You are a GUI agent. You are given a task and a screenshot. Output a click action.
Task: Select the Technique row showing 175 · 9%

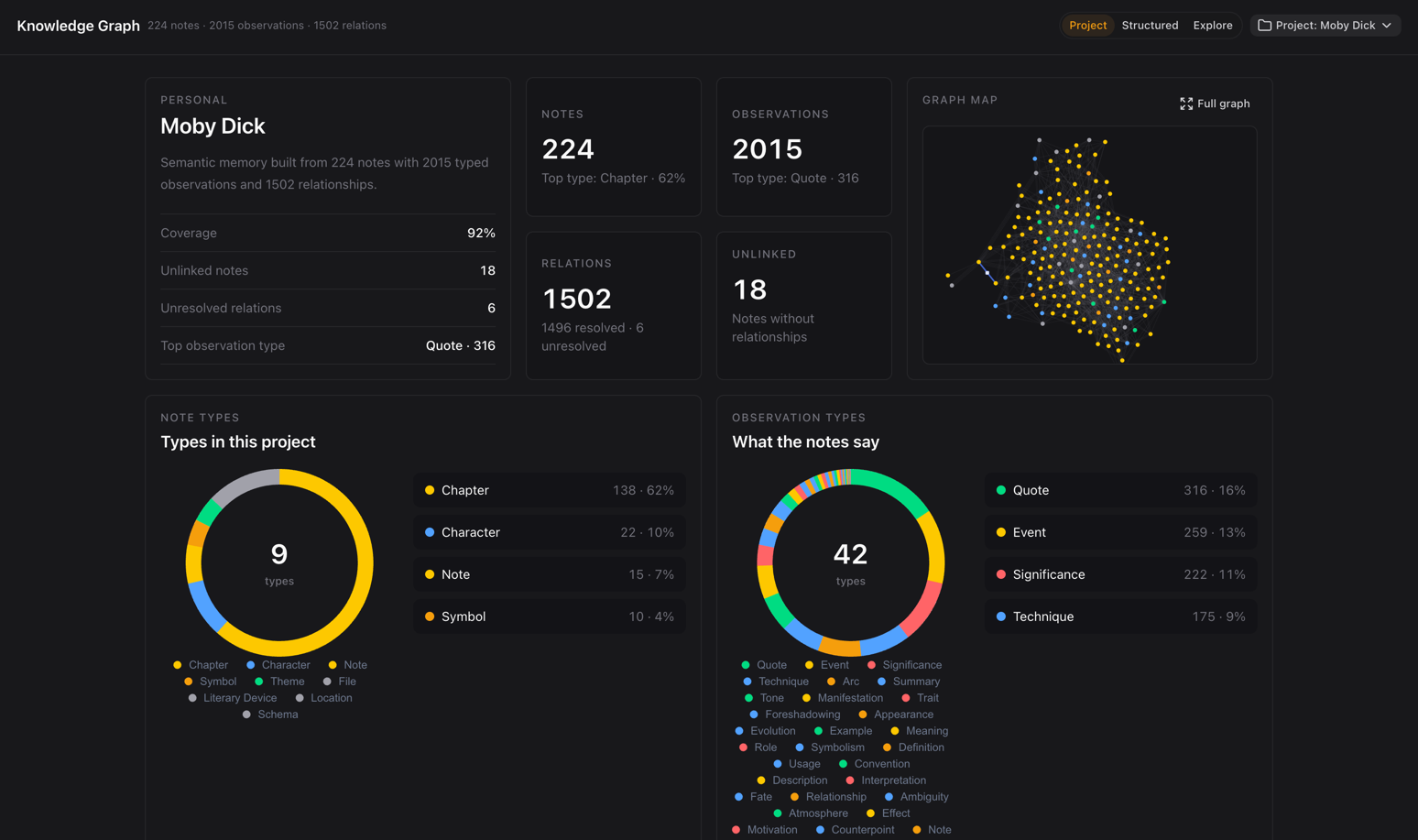pos(1121,616)
